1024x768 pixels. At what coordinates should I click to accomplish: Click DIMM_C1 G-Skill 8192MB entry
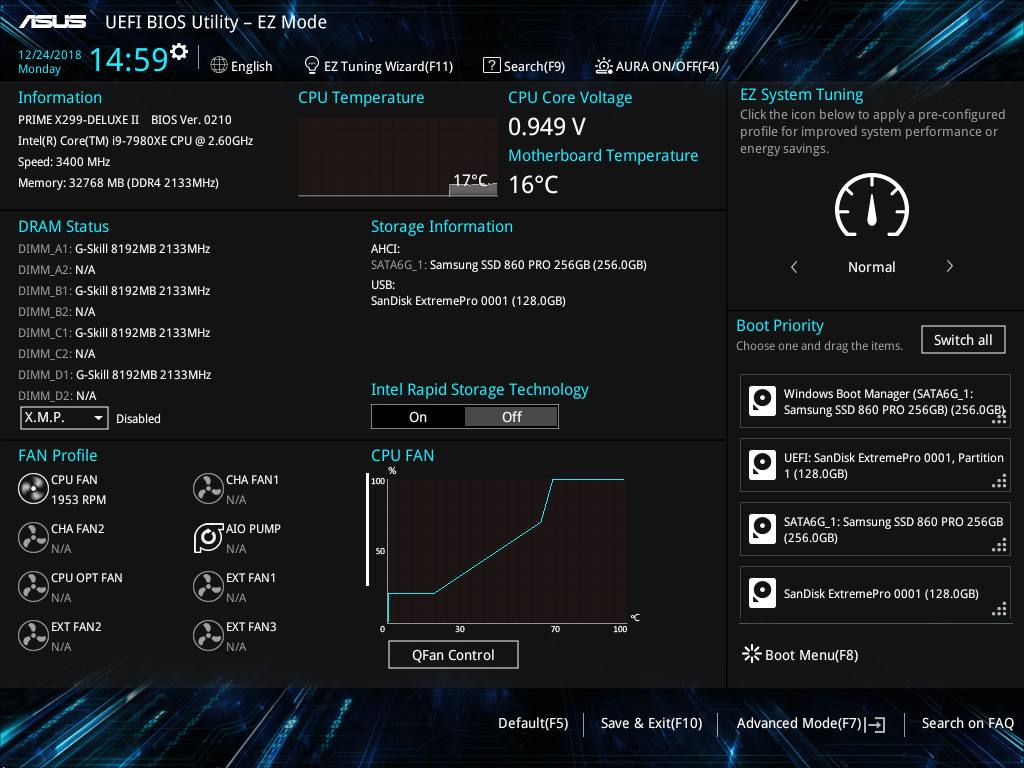click(114, 332)
